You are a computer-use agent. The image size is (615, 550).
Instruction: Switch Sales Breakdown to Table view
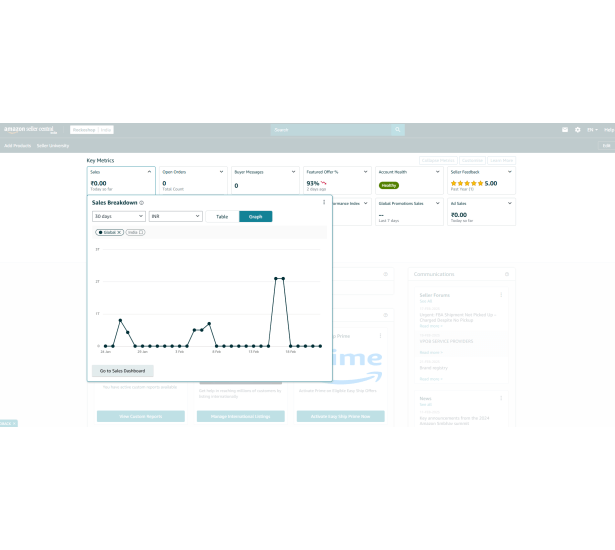[222, 216]
